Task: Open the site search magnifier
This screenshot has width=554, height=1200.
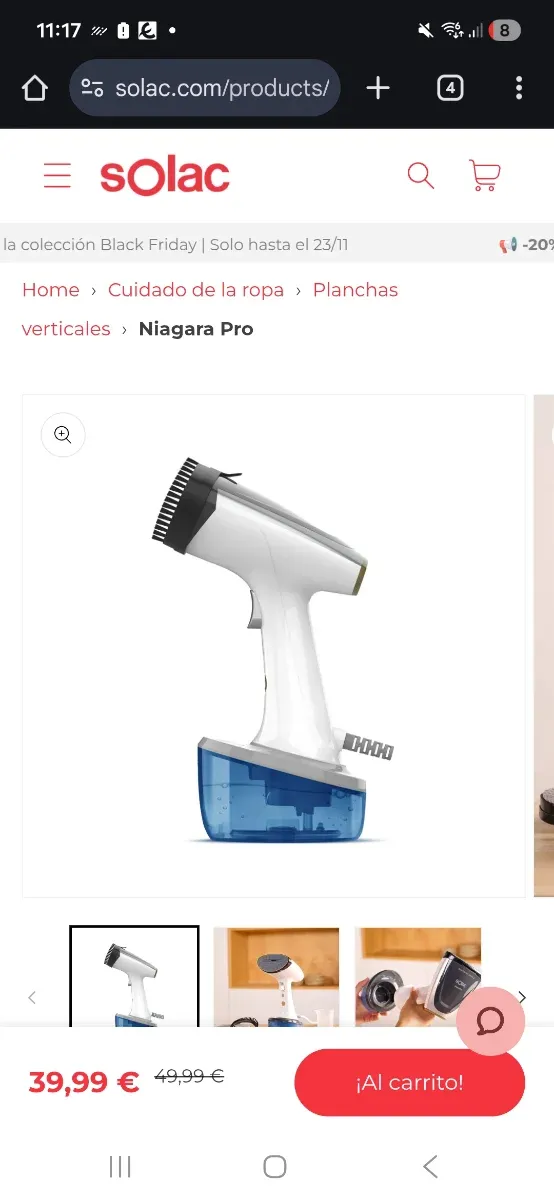Action: tap(421, 176)
